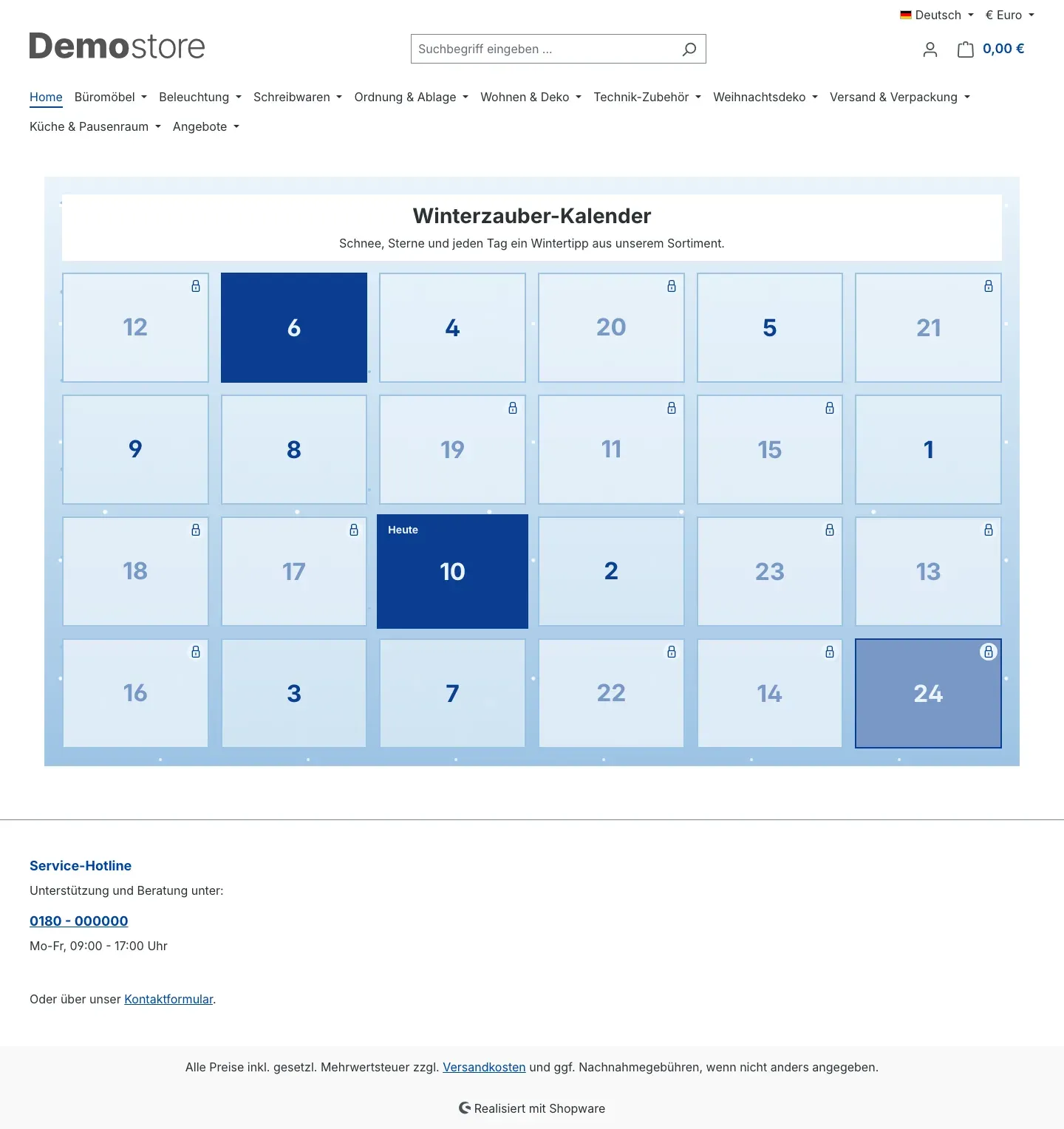This screenshot has height=1129, width=1064.
Task: Click the Demostore logo
Action: 117,46
